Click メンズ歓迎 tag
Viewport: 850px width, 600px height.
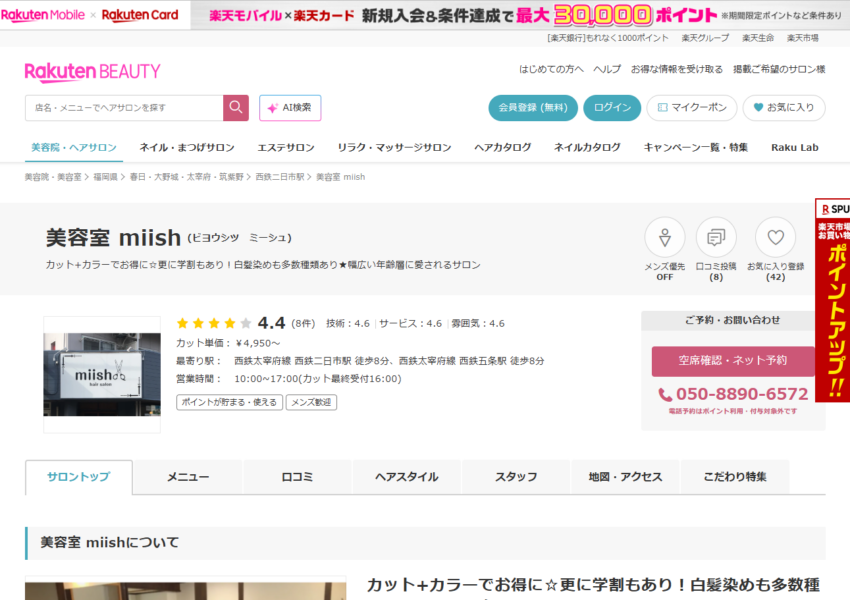click(x=311, y=402)
